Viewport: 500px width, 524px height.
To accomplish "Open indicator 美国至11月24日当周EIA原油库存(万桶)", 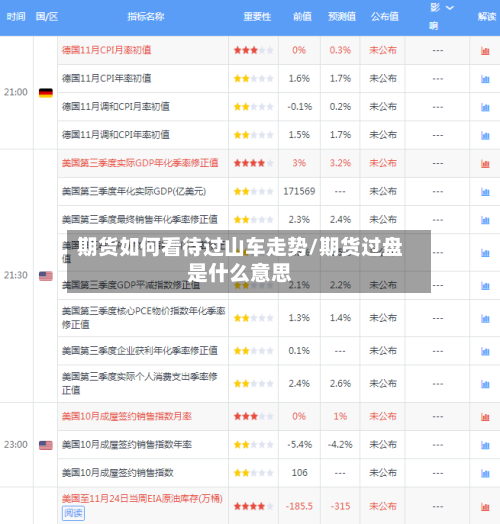I will pos(142,499).
